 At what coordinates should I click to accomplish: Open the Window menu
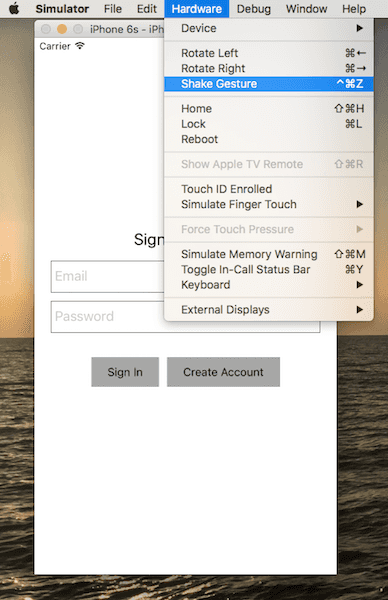[306, 9]
